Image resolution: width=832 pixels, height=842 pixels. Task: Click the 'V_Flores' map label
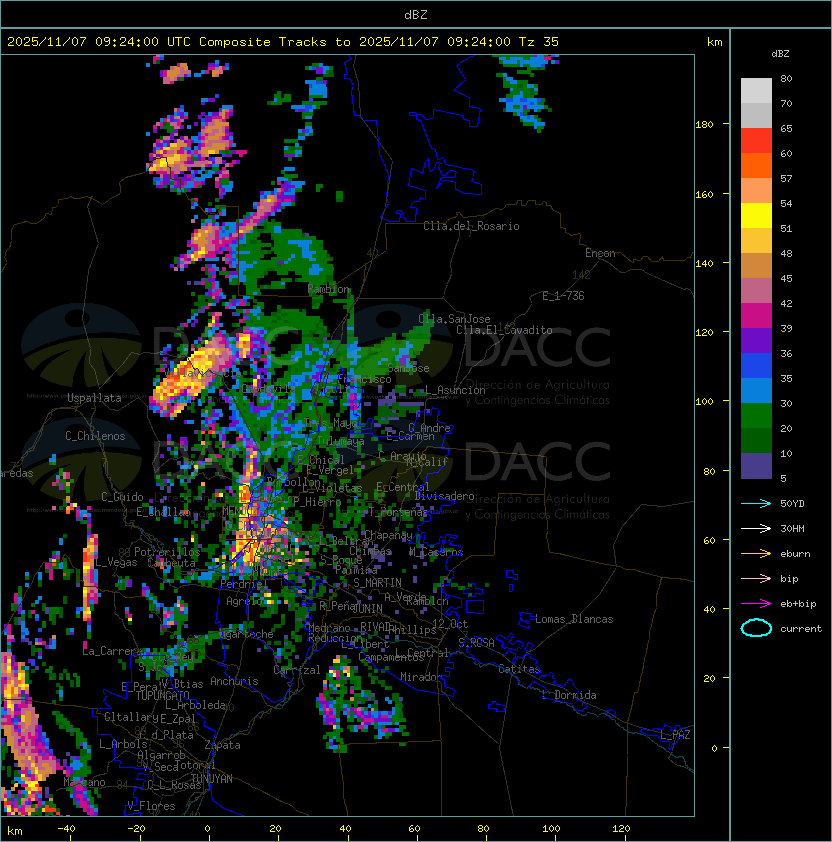(x=151, y=806)
